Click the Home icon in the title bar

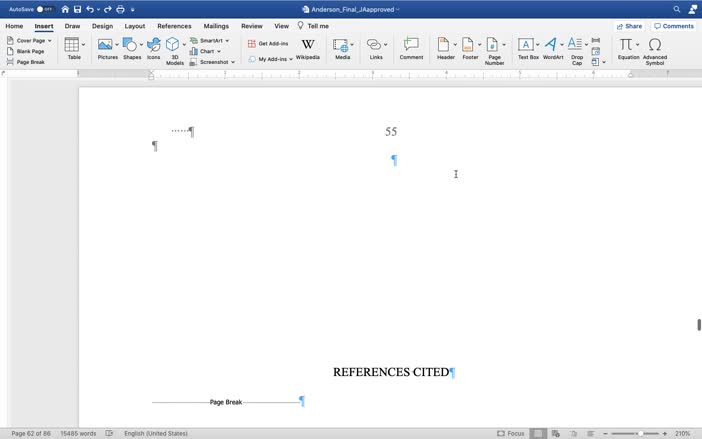[x=65, y=9]
